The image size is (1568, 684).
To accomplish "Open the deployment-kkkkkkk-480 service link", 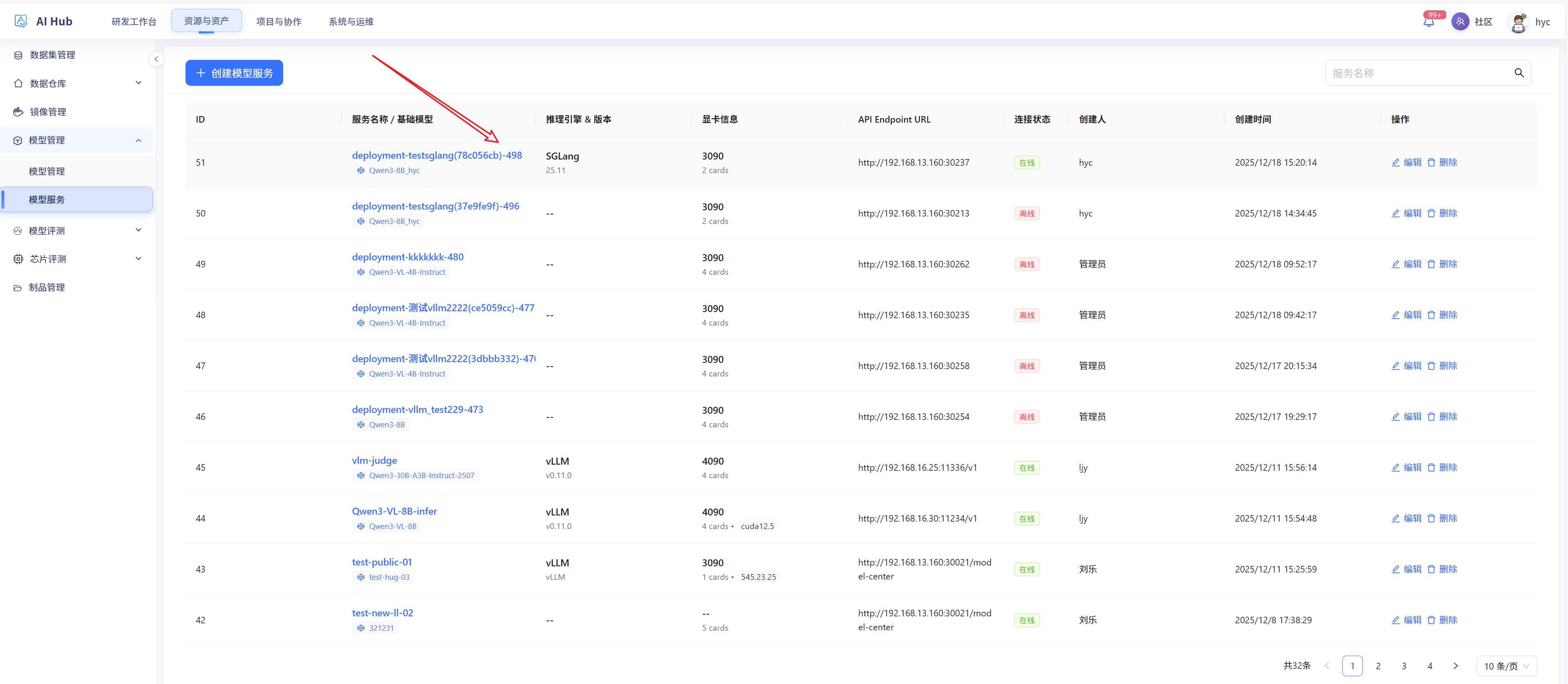I will click(x=407, y=257).
